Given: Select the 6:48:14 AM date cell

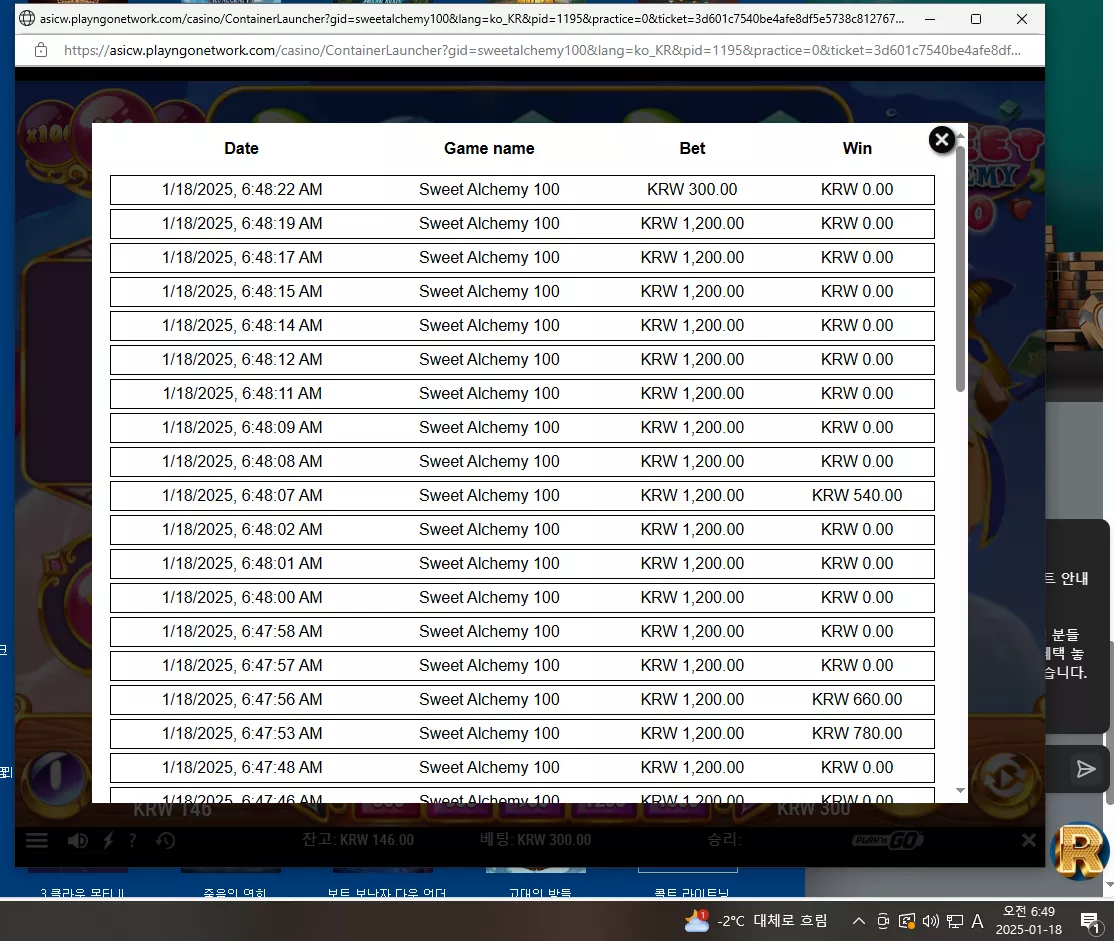Looking at the screenshot, I should (x=242, y=326).
